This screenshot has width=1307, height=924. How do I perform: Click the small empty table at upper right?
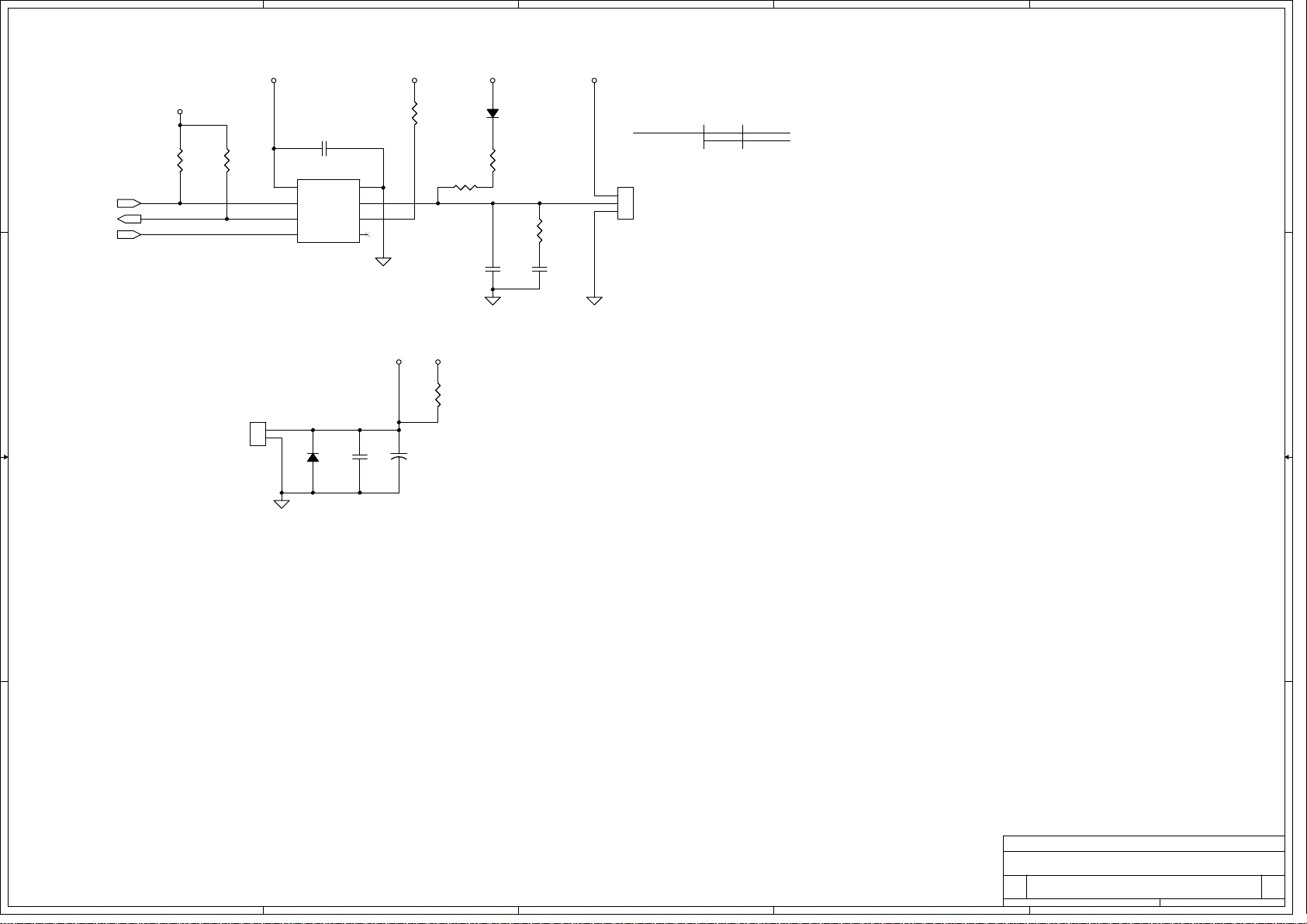712,137
